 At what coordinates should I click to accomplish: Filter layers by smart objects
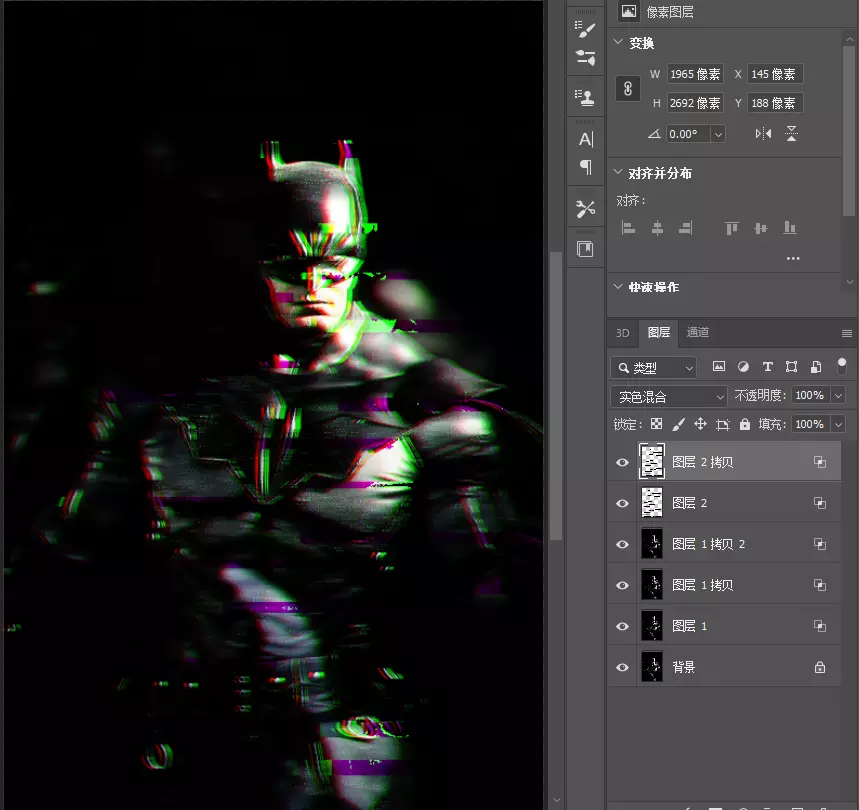coord(816,366)
